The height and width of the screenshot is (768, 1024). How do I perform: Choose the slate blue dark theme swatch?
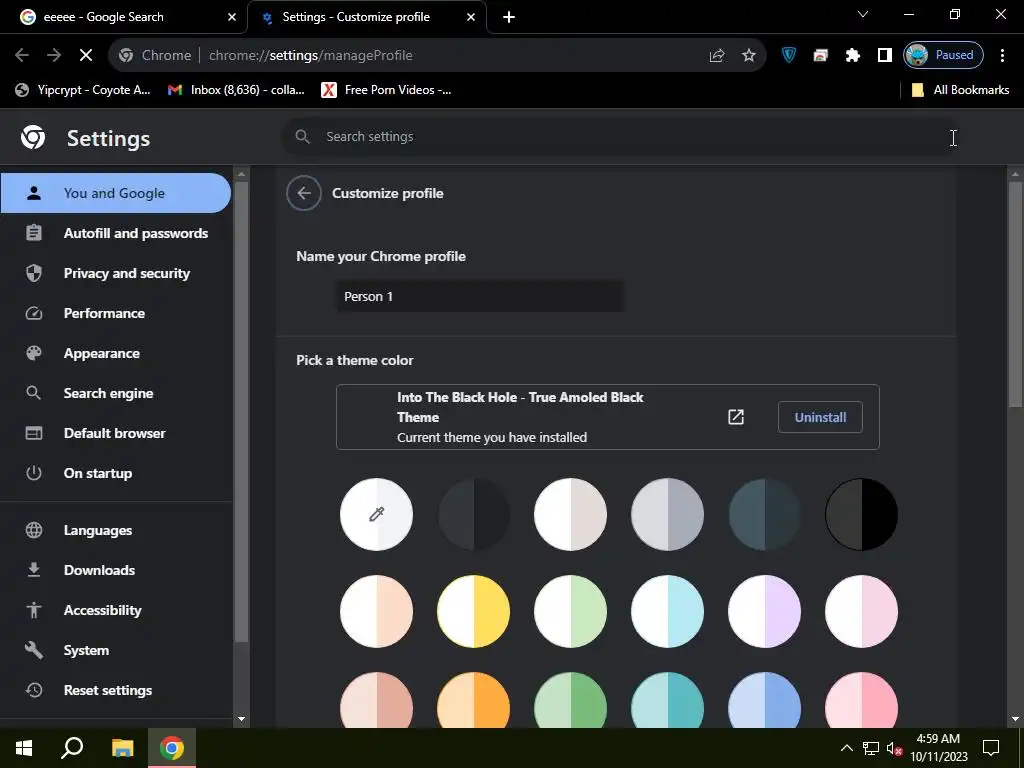tap(764, 515)
